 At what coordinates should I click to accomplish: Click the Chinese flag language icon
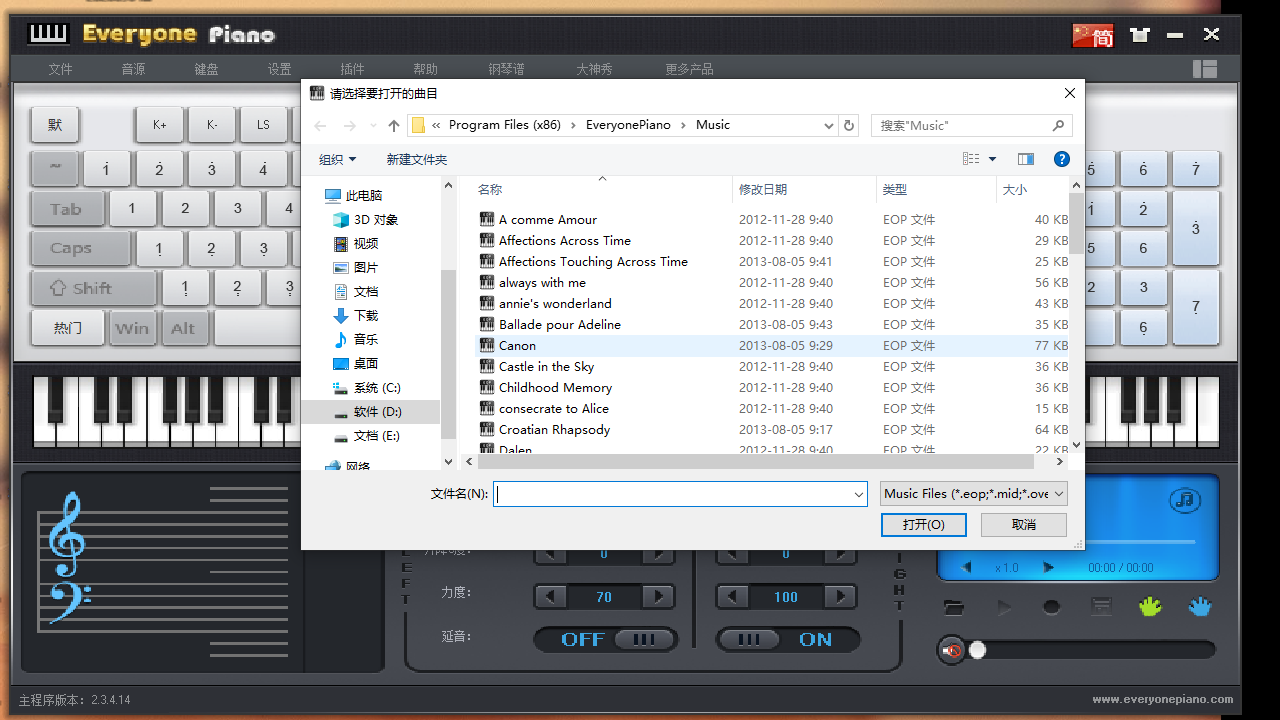coord(1092,35)
